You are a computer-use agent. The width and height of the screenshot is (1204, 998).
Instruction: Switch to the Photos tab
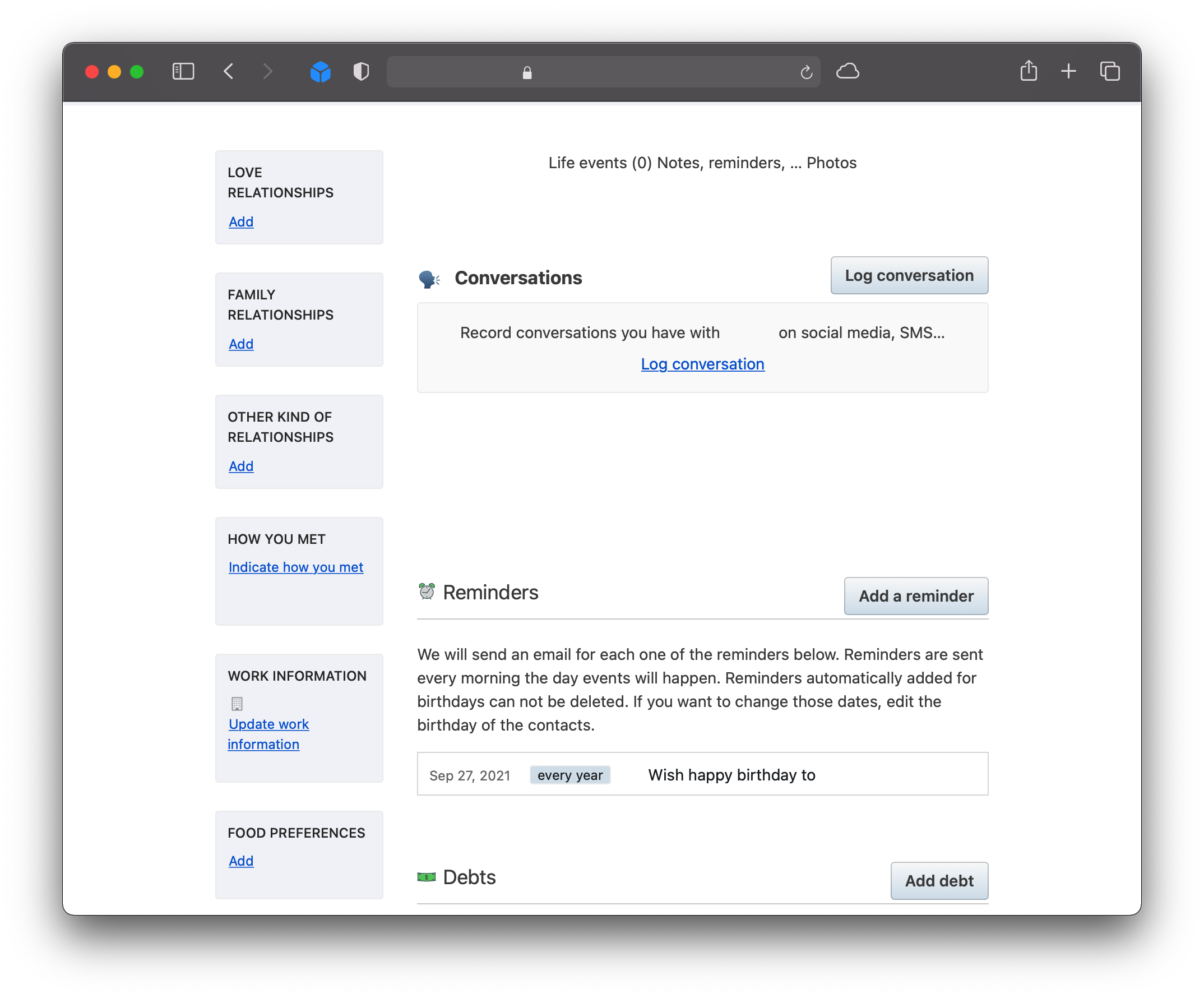[831, 163]
